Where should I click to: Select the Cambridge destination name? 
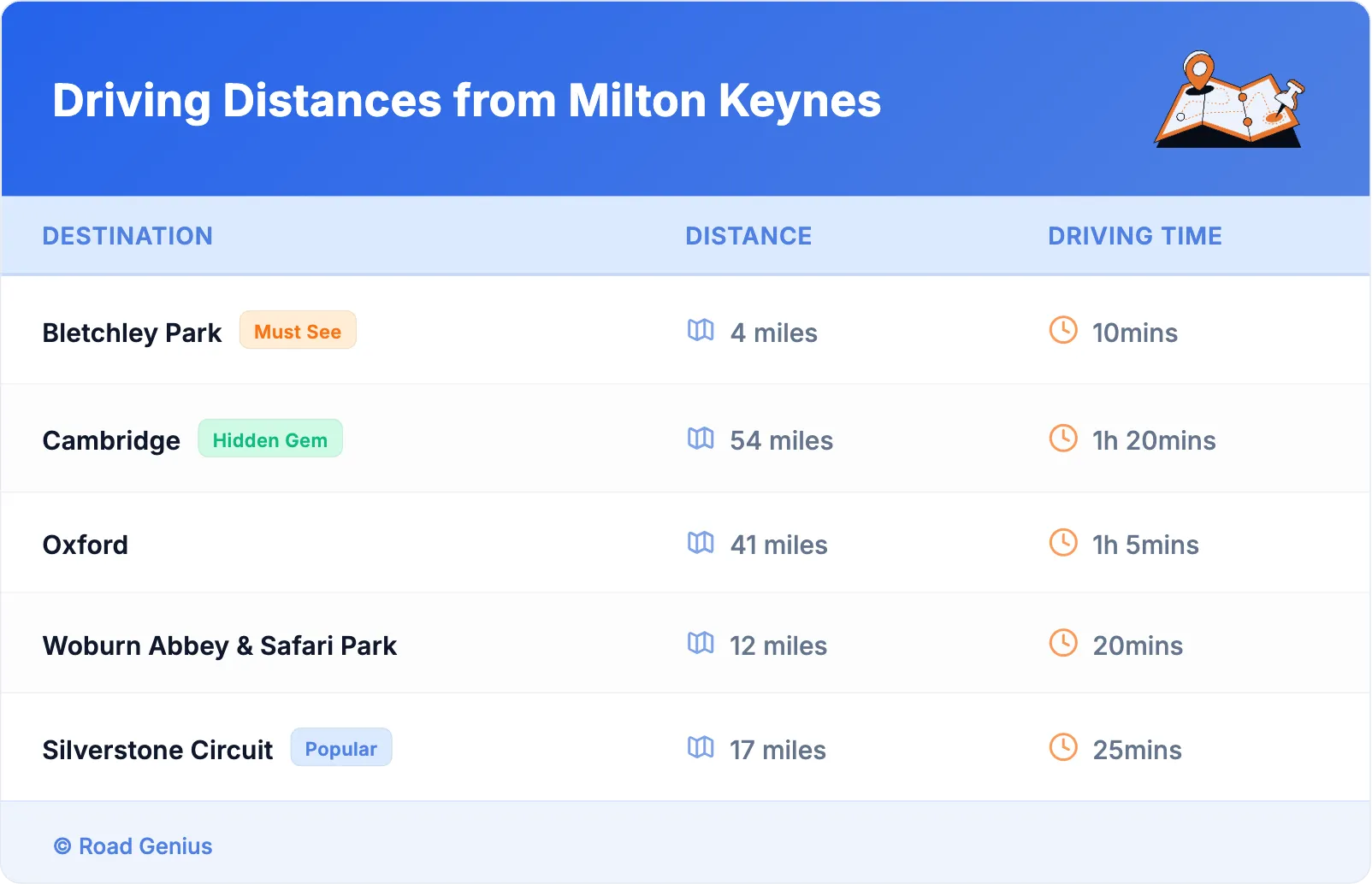point(111,440)
